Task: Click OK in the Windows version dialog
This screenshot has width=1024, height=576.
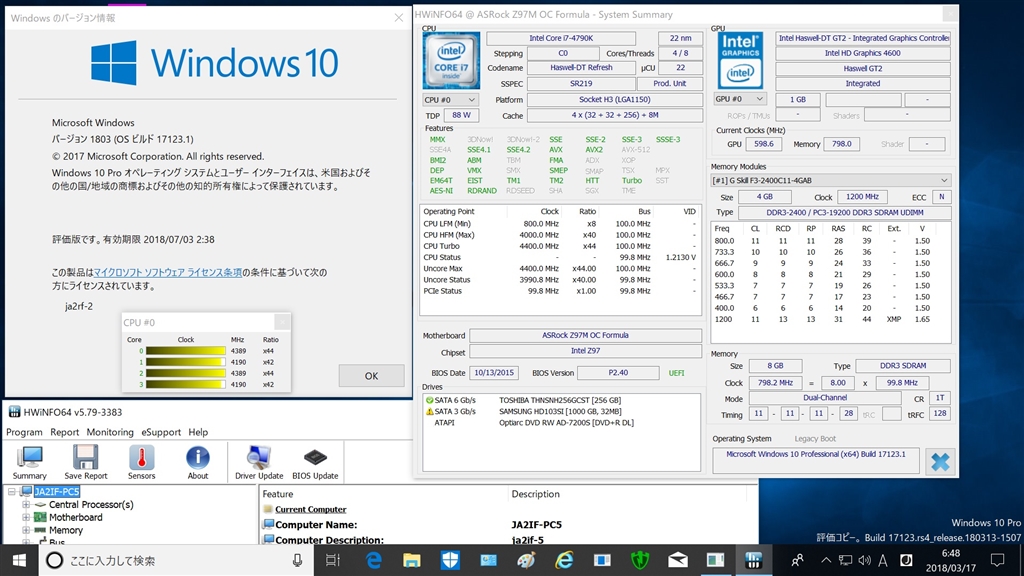Action: tap(371, 376)
